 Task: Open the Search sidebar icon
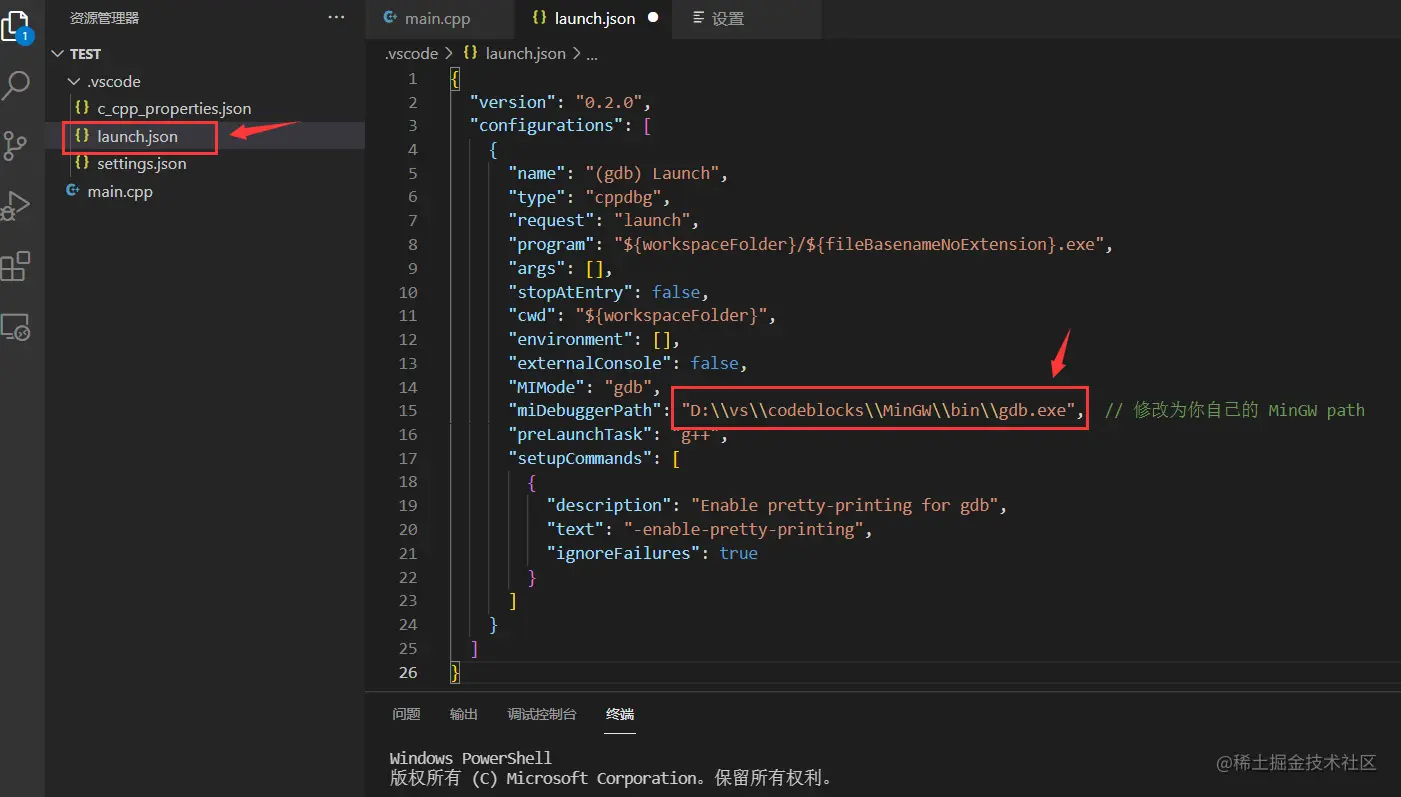[17, 86]
